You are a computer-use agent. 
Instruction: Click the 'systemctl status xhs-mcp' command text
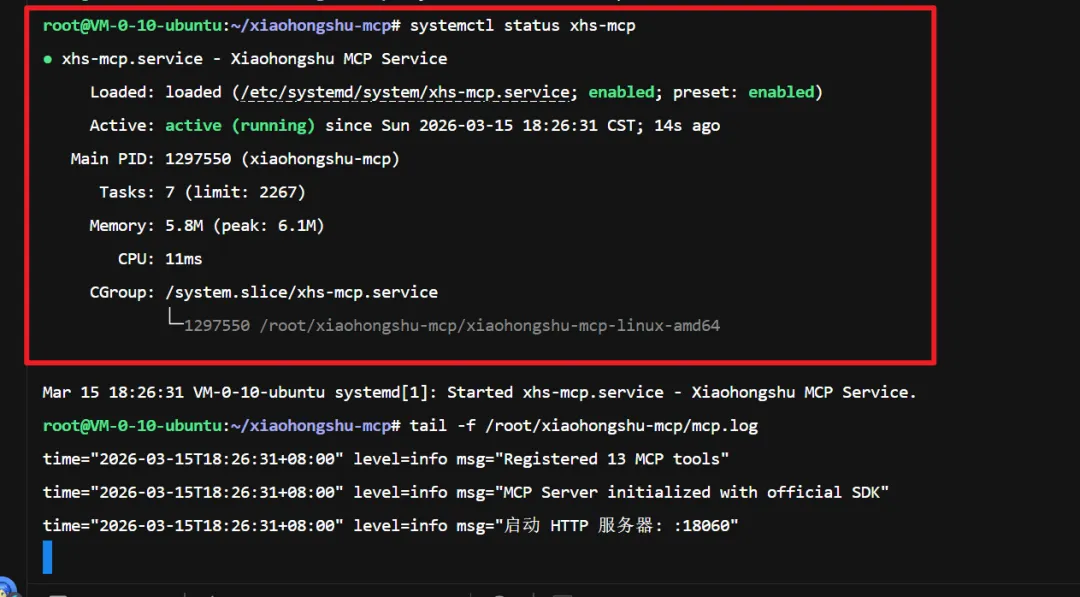522,26
